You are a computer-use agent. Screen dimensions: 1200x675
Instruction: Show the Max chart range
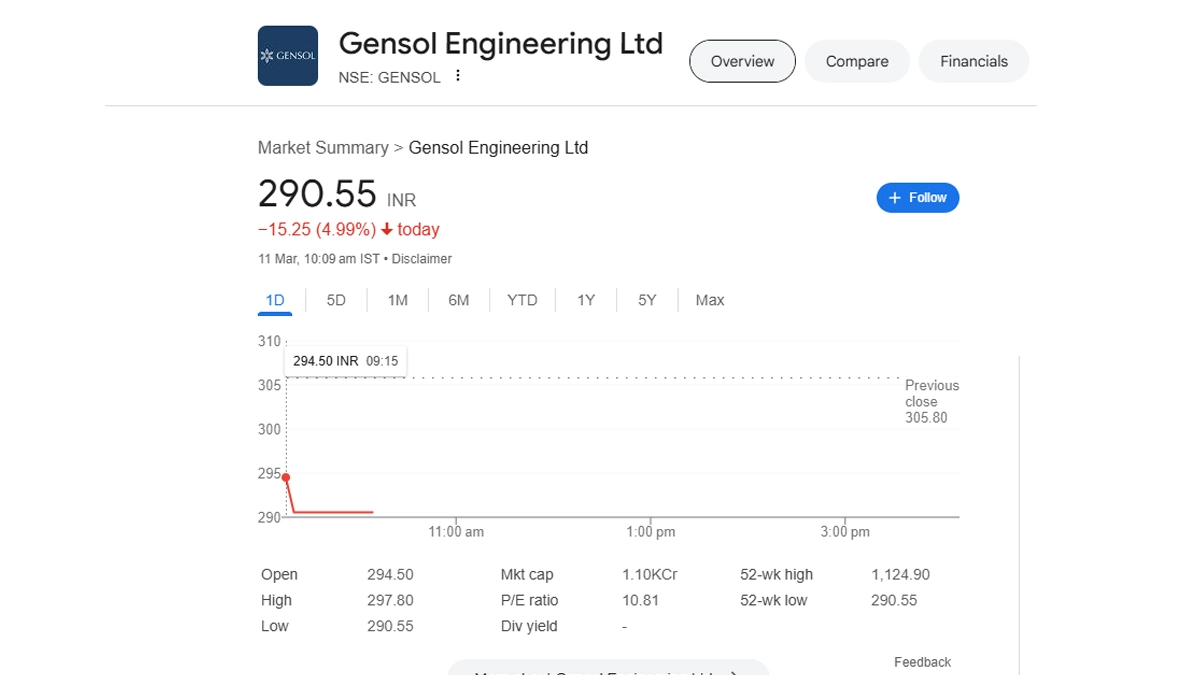point(710,300)
